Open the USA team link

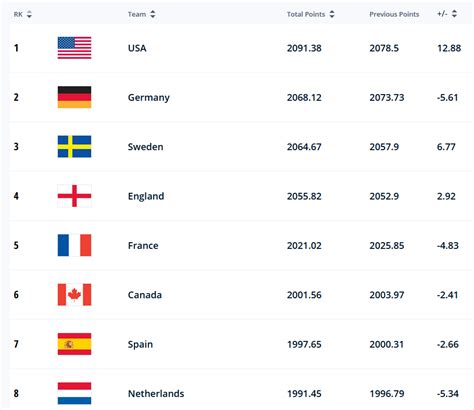[137, 48]
